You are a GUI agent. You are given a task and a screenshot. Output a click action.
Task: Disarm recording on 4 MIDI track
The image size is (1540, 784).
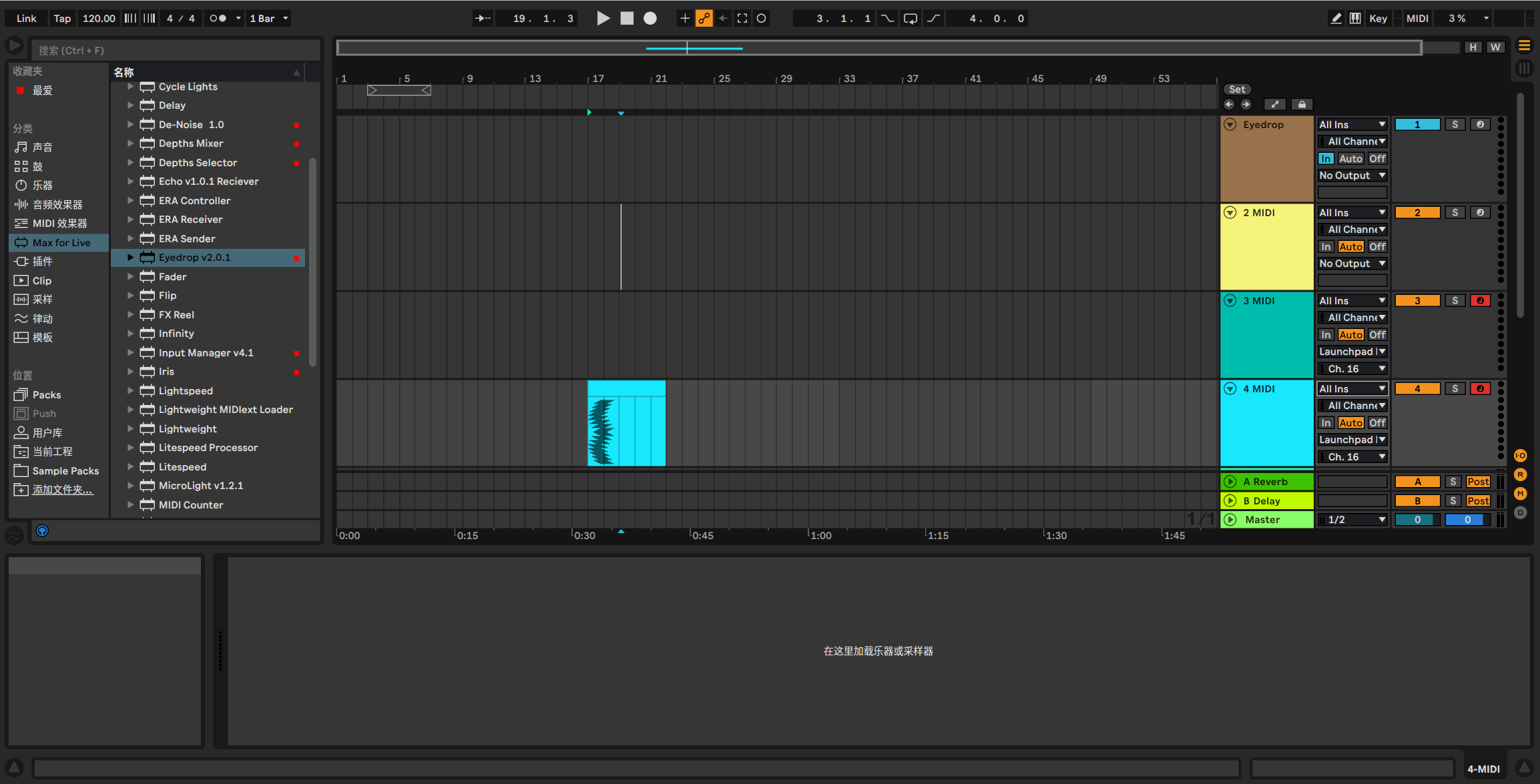click(x=1480, y=388)
